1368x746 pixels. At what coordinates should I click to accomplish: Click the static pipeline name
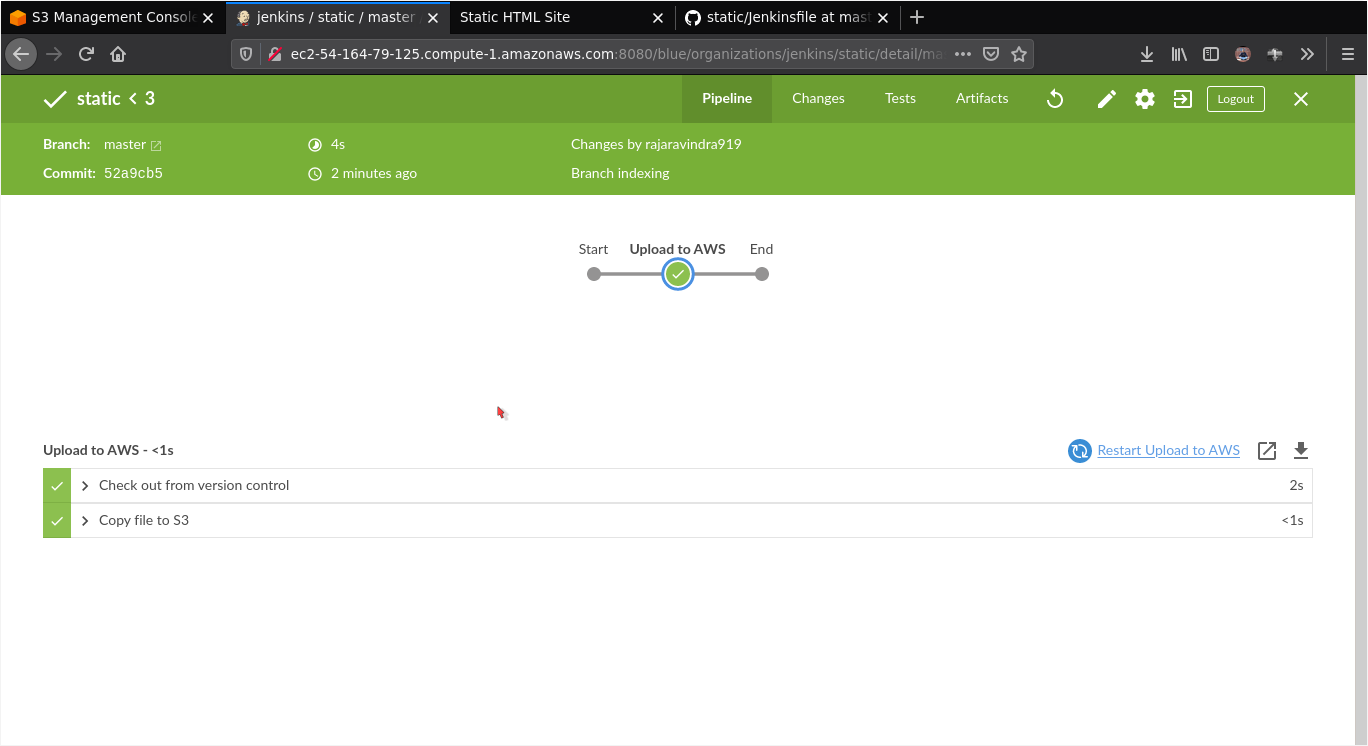click(99, 98)
